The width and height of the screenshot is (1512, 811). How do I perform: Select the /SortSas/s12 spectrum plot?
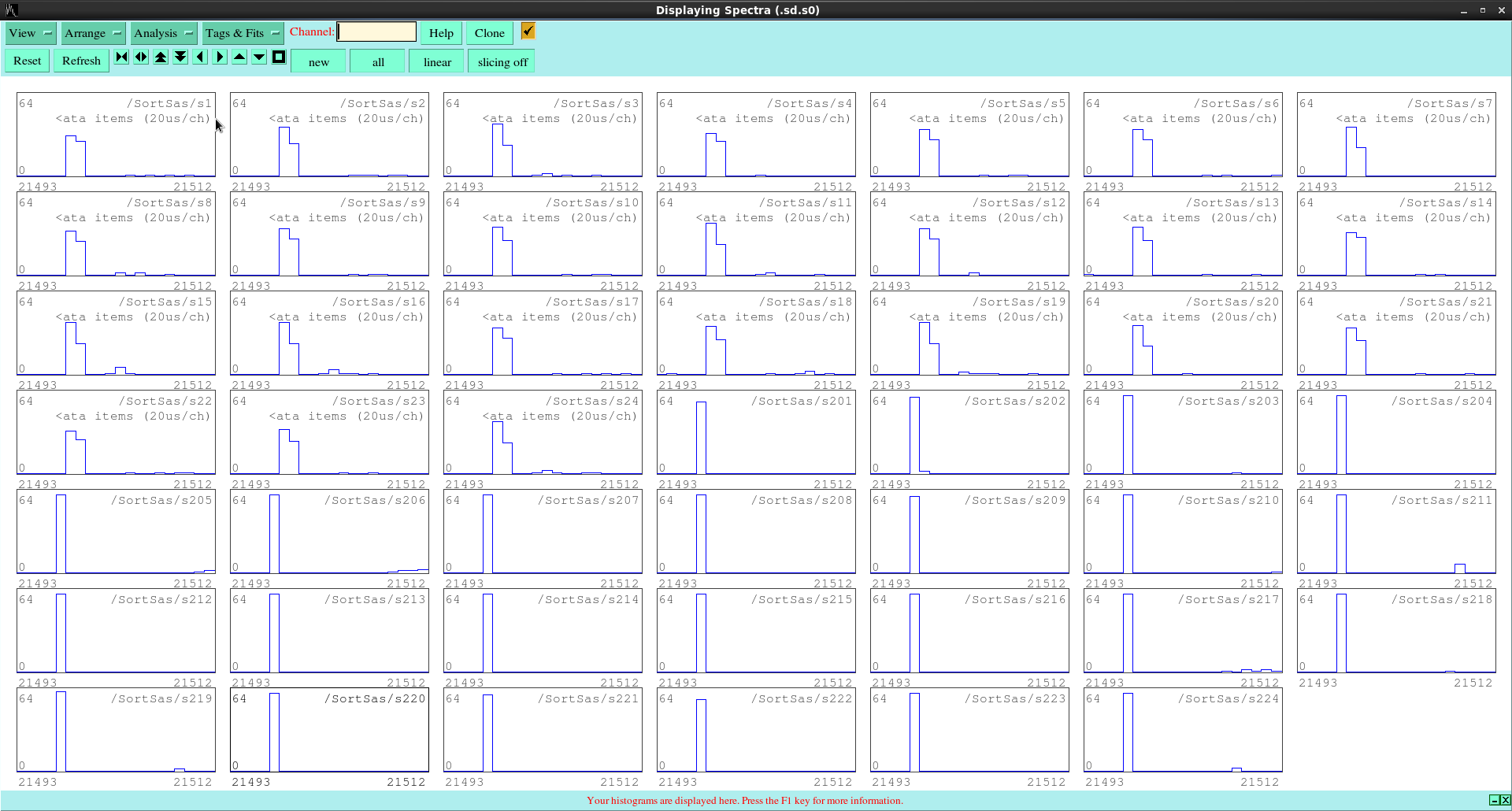[x=969, y=234]
